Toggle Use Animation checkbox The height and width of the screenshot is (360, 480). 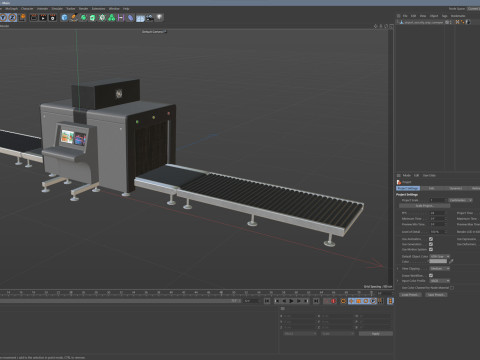[x=431, y=239]
